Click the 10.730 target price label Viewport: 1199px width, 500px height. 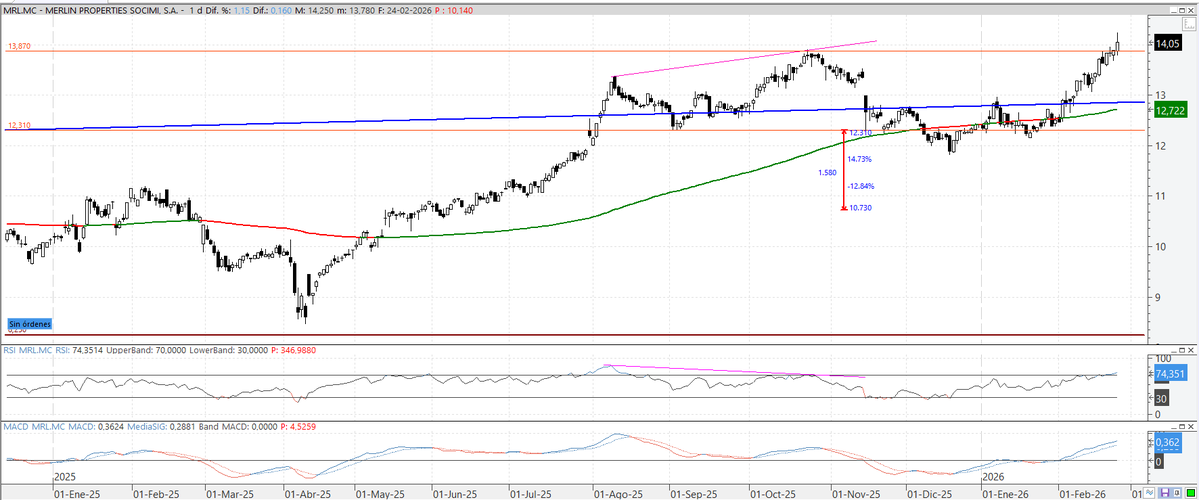pyautogui.click(x=861, y=208)
